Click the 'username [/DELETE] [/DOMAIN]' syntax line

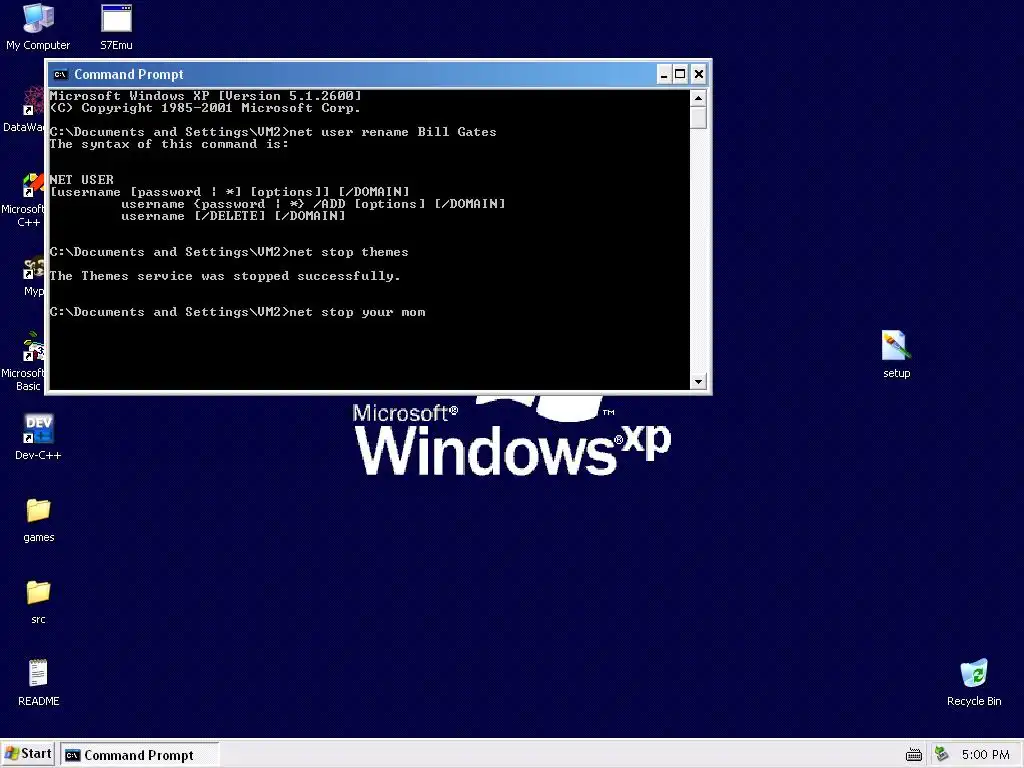(x=233, y=216)
